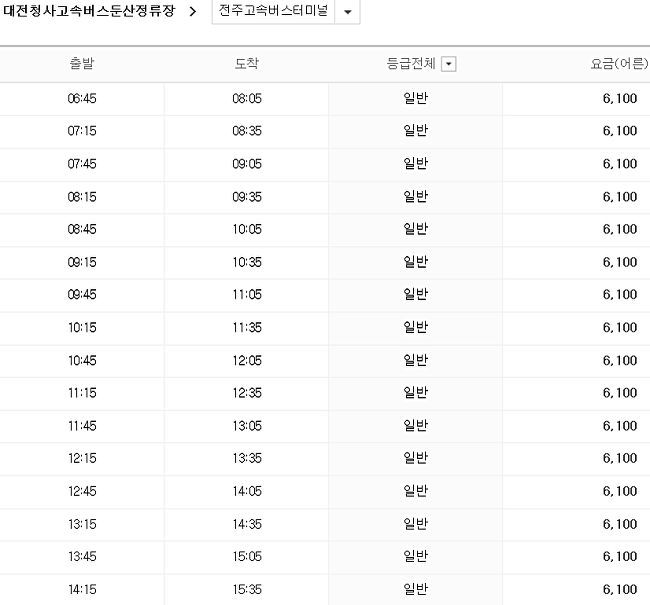Click the 09:05 arrival time
This screenshot has height=605, width=650.
point(247,164)
